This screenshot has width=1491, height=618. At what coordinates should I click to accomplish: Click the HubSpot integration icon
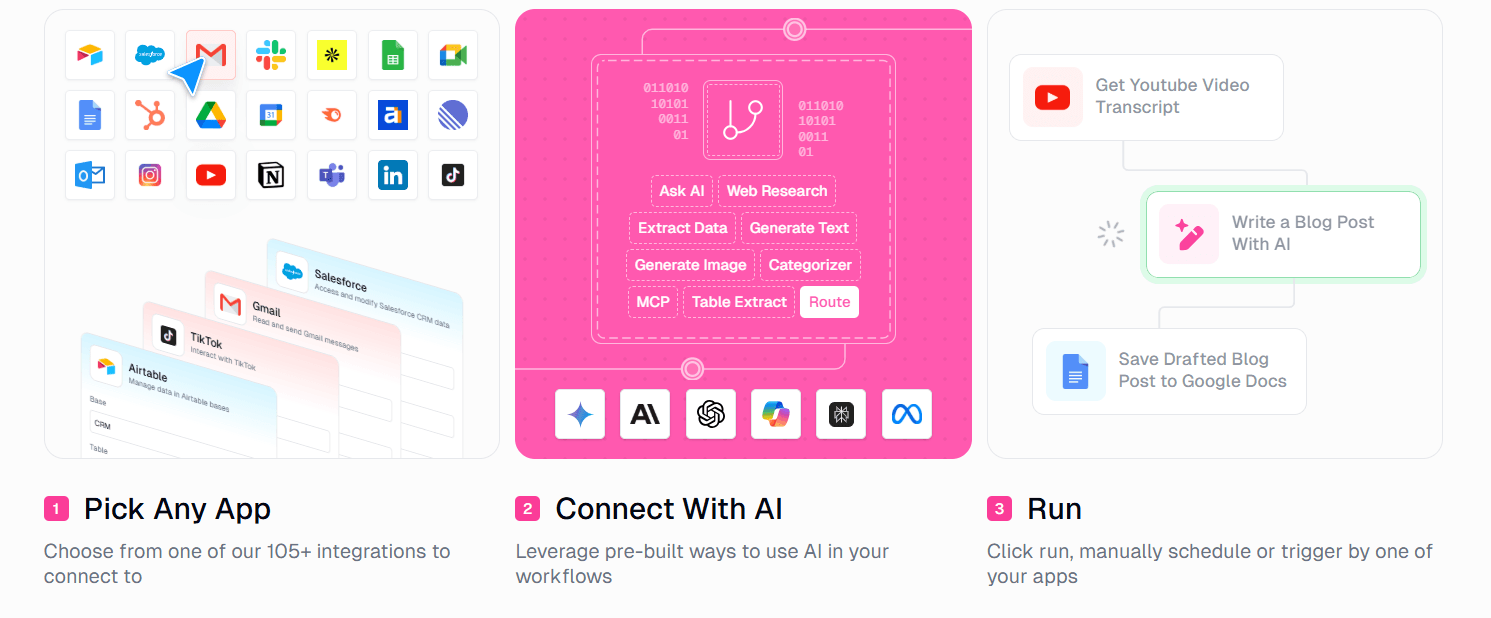pos(150,115)
